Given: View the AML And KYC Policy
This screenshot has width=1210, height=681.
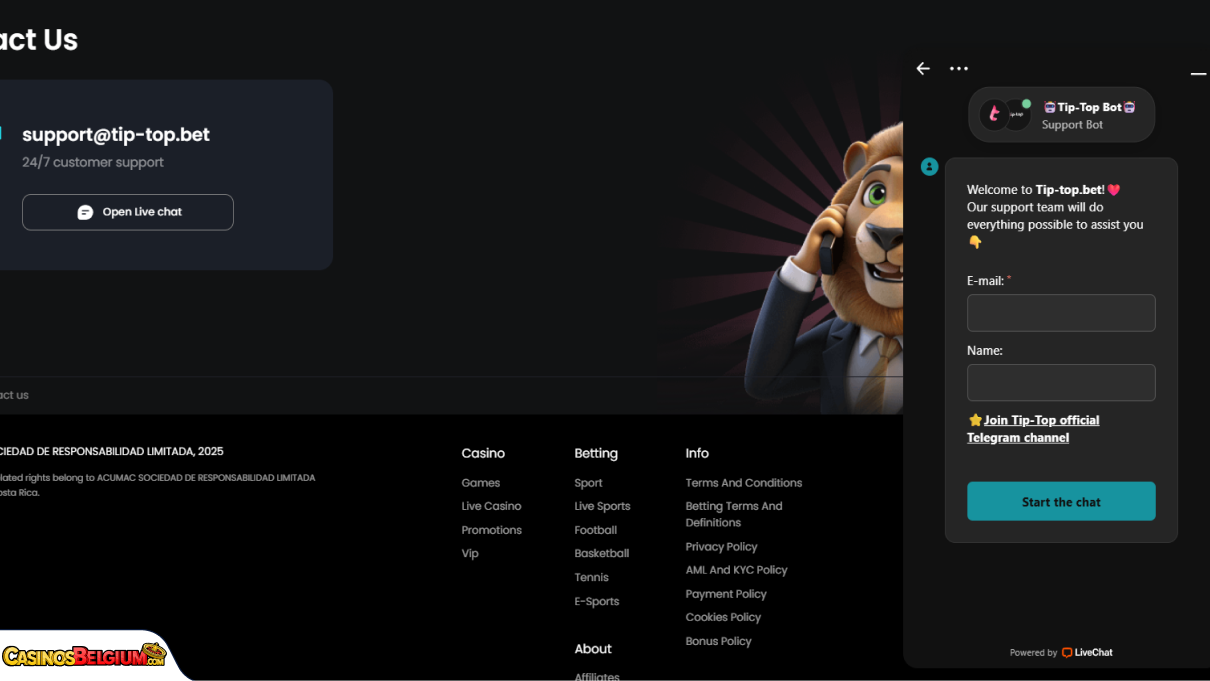Looking at the screenshot, I should (736, 570).
